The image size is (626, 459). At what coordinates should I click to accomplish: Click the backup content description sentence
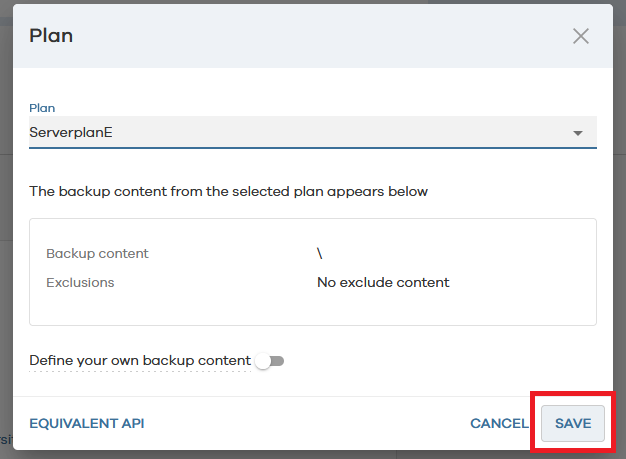pyautogui.click(x=228, y=192)
